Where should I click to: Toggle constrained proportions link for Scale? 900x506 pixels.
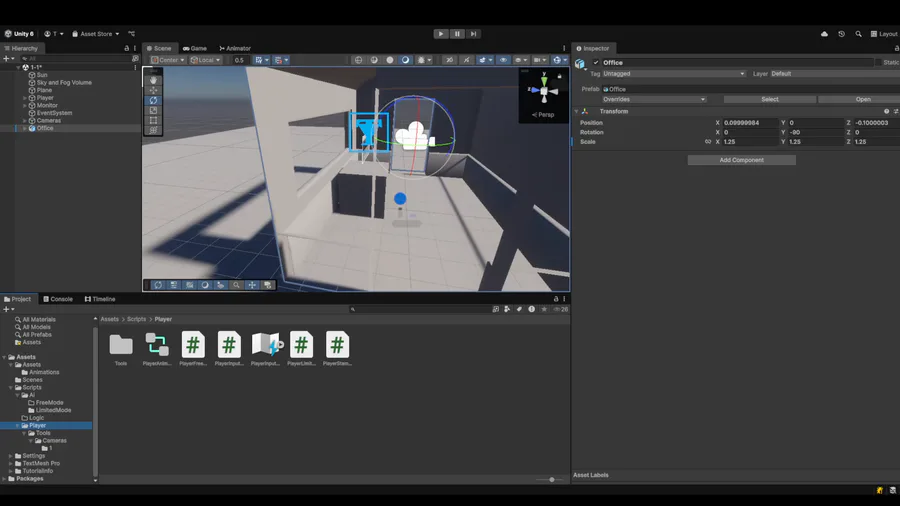tap(708, 142)
